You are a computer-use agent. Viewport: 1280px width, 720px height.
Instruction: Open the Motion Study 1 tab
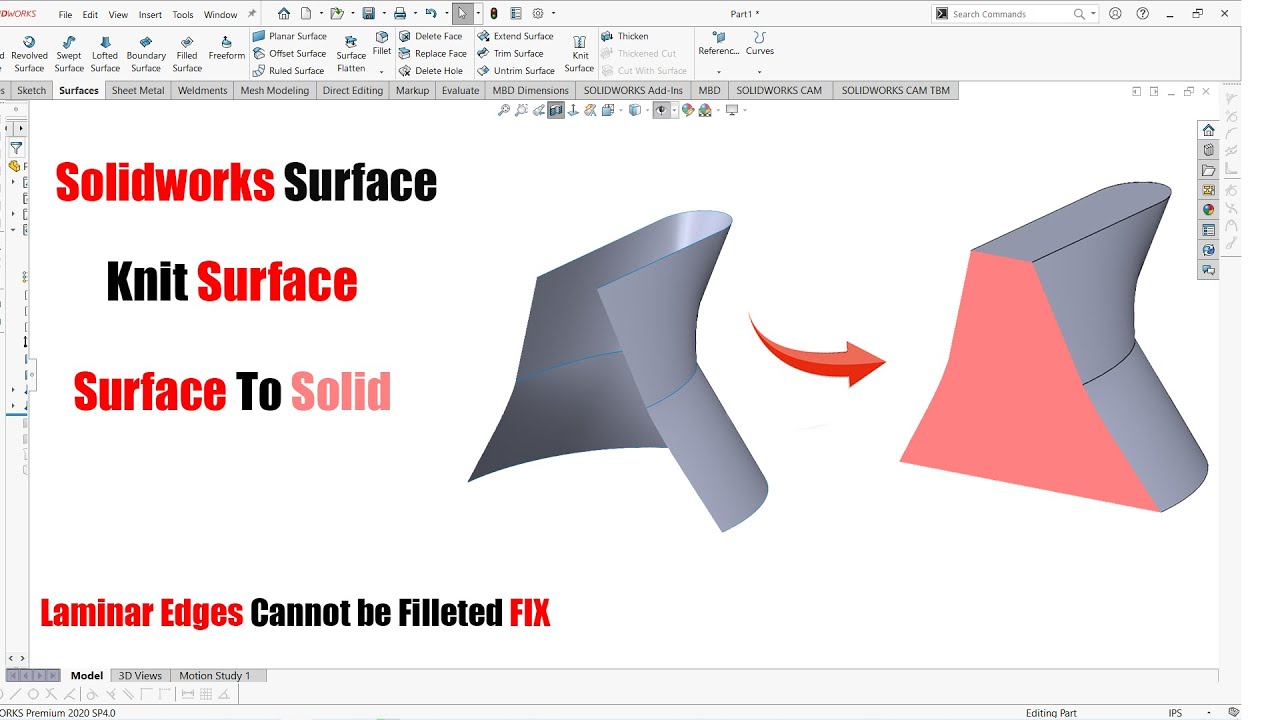(215, 676)
